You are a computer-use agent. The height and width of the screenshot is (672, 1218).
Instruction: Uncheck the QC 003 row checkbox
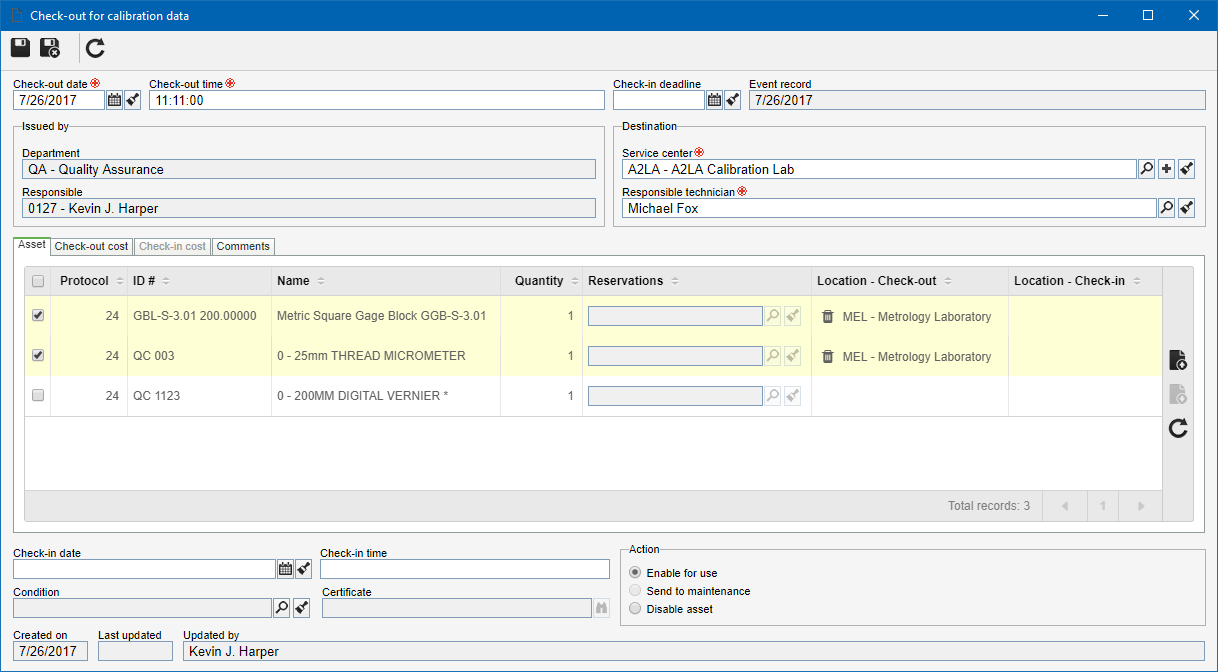(x=38, y=355)
